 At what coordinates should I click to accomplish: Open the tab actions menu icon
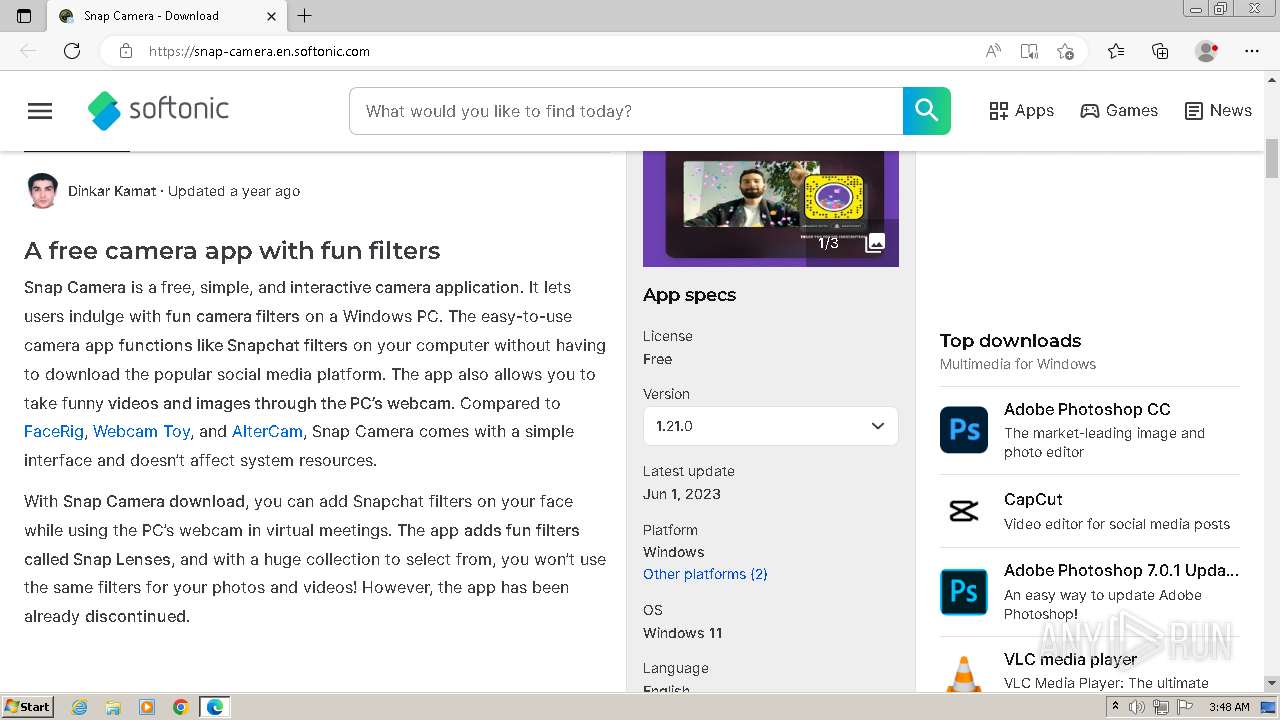(24, 16)
